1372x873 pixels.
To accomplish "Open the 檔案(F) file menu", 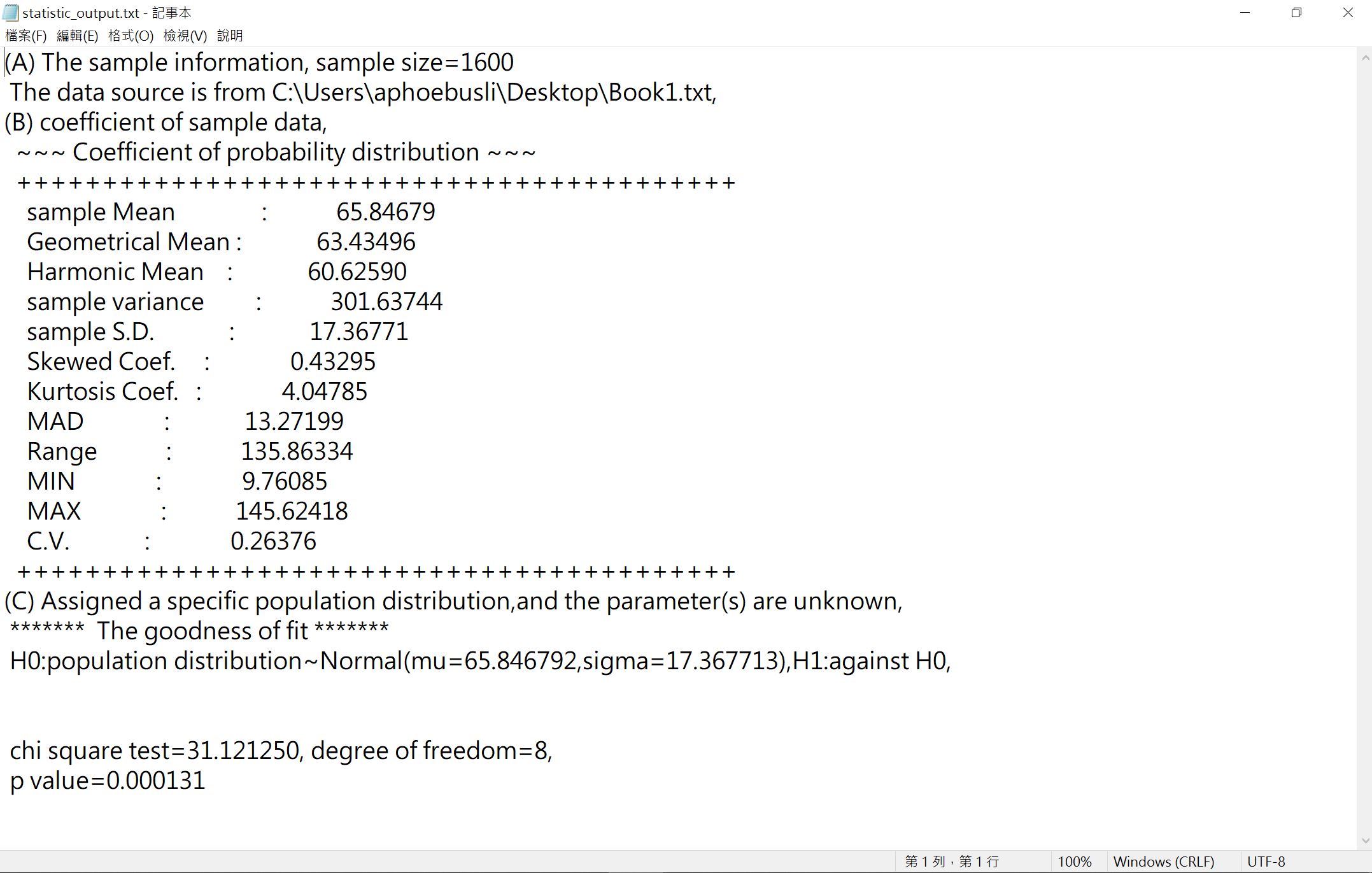I will click(25, 36).
